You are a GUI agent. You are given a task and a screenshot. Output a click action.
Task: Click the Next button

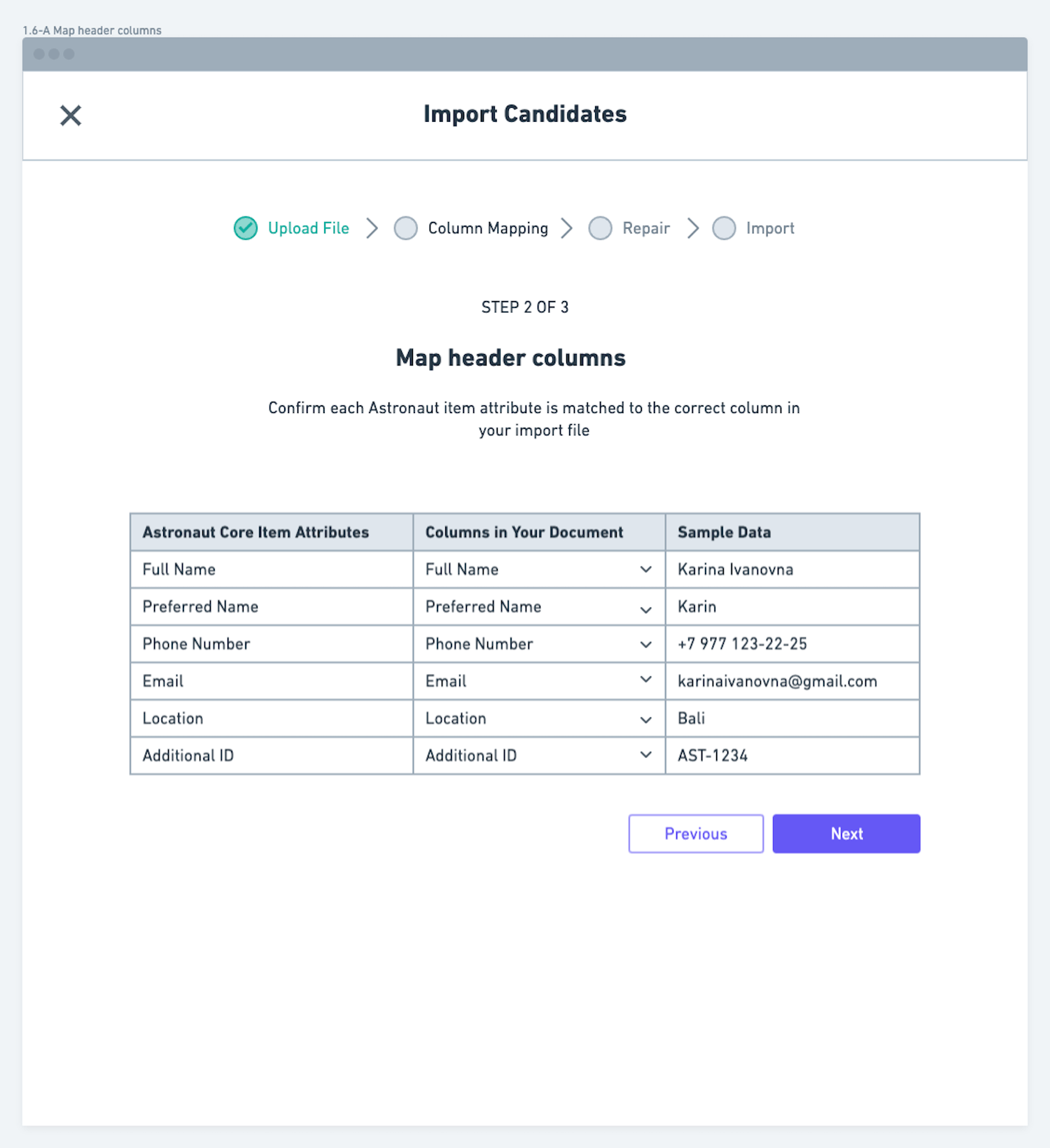[846, 833]
